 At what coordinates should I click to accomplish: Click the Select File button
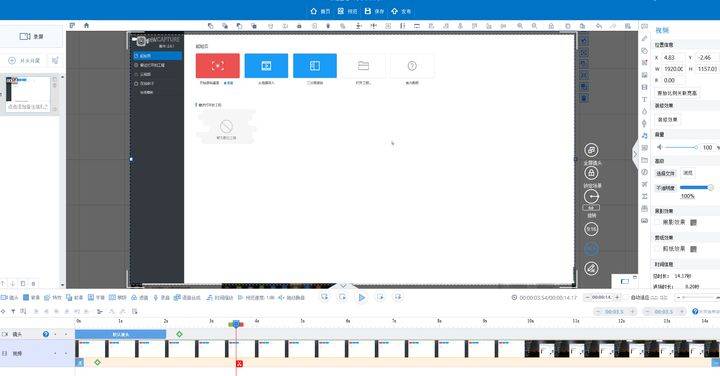(665, 174)
